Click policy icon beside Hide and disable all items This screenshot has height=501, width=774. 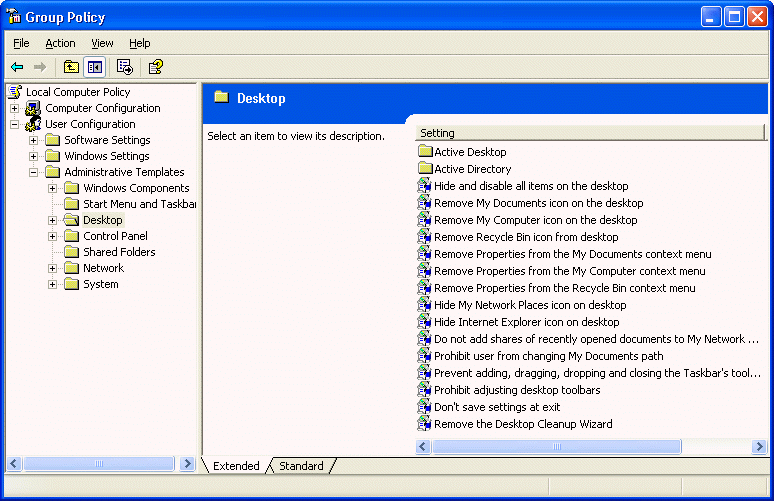coord(425,186)
